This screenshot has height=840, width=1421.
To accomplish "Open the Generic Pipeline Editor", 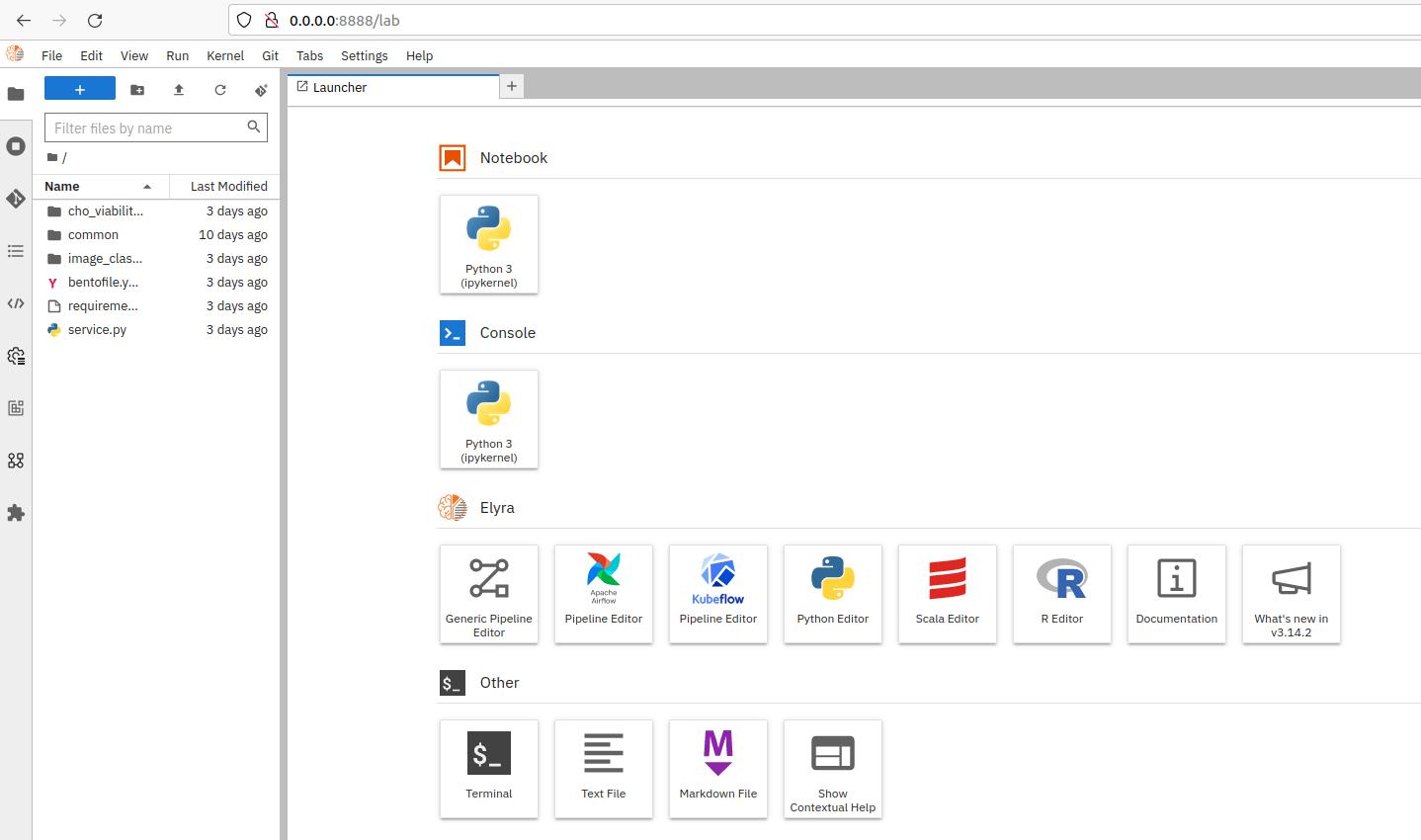I will tap(489, 594).
